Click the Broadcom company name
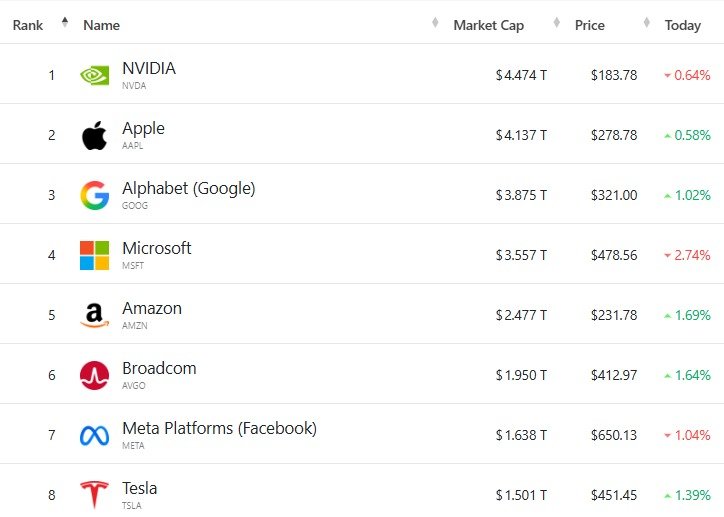This screenshot has height=517, width=724. pyautogui.click(x=159, y=369)
